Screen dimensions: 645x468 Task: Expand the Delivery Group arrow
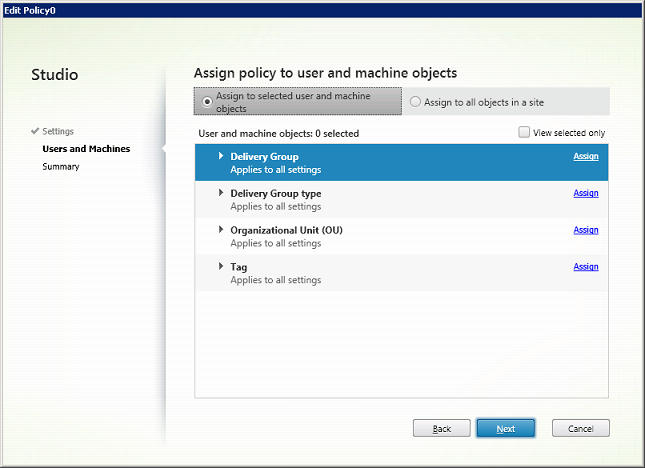pos(221,156)
